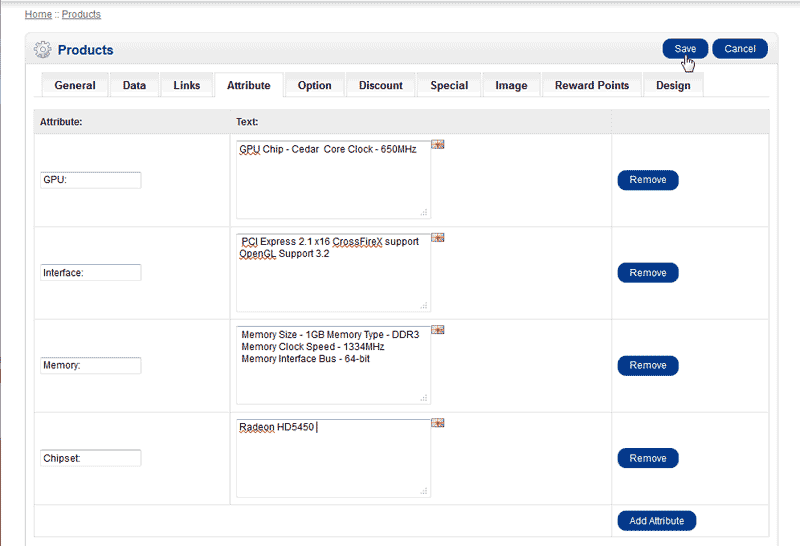Open the Products breadcrumb link
Image resolution: width=800 pixels, height=546 pixels.
(x=81, y=15)
